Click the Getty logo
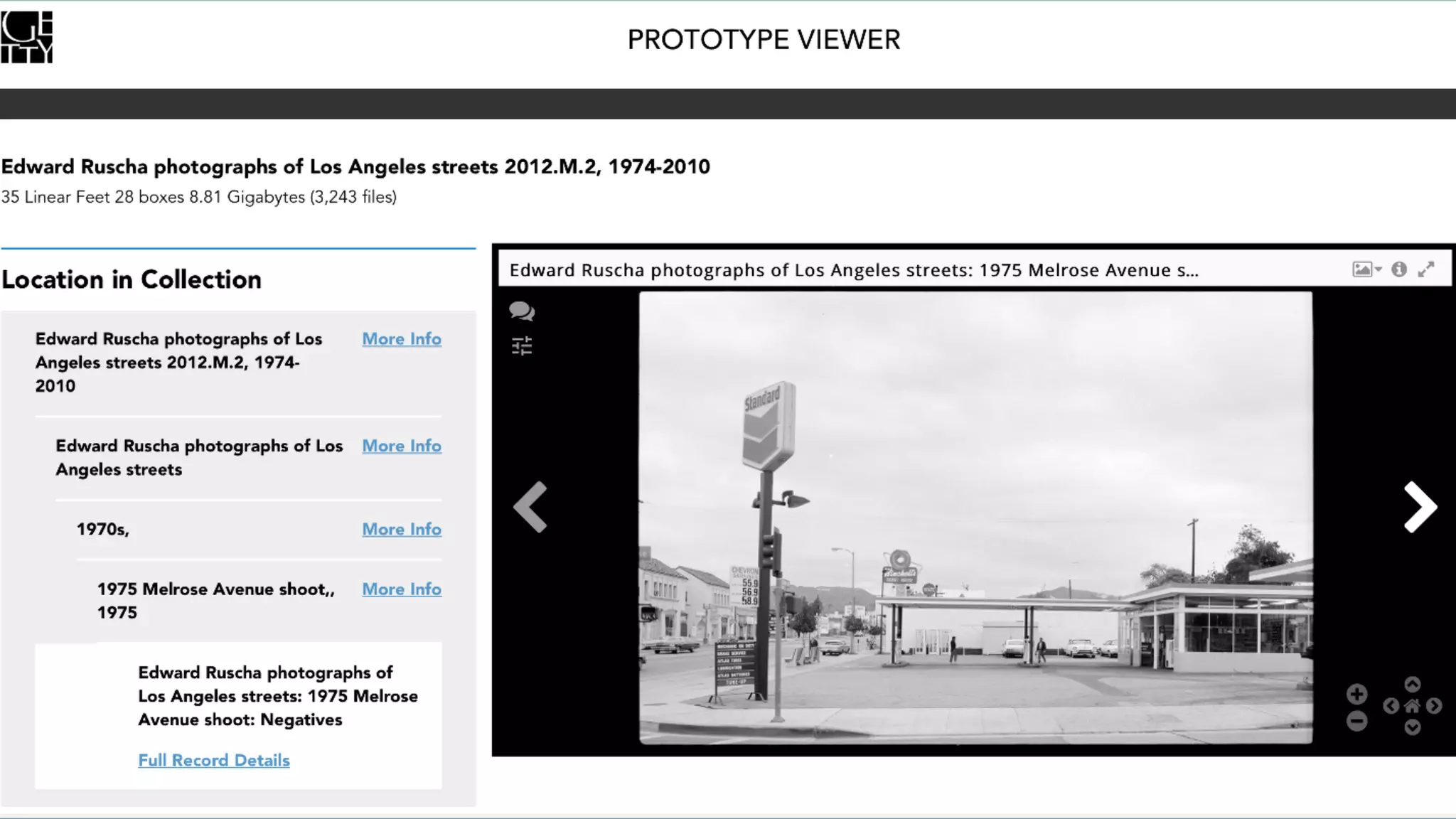 coord(27,37)
